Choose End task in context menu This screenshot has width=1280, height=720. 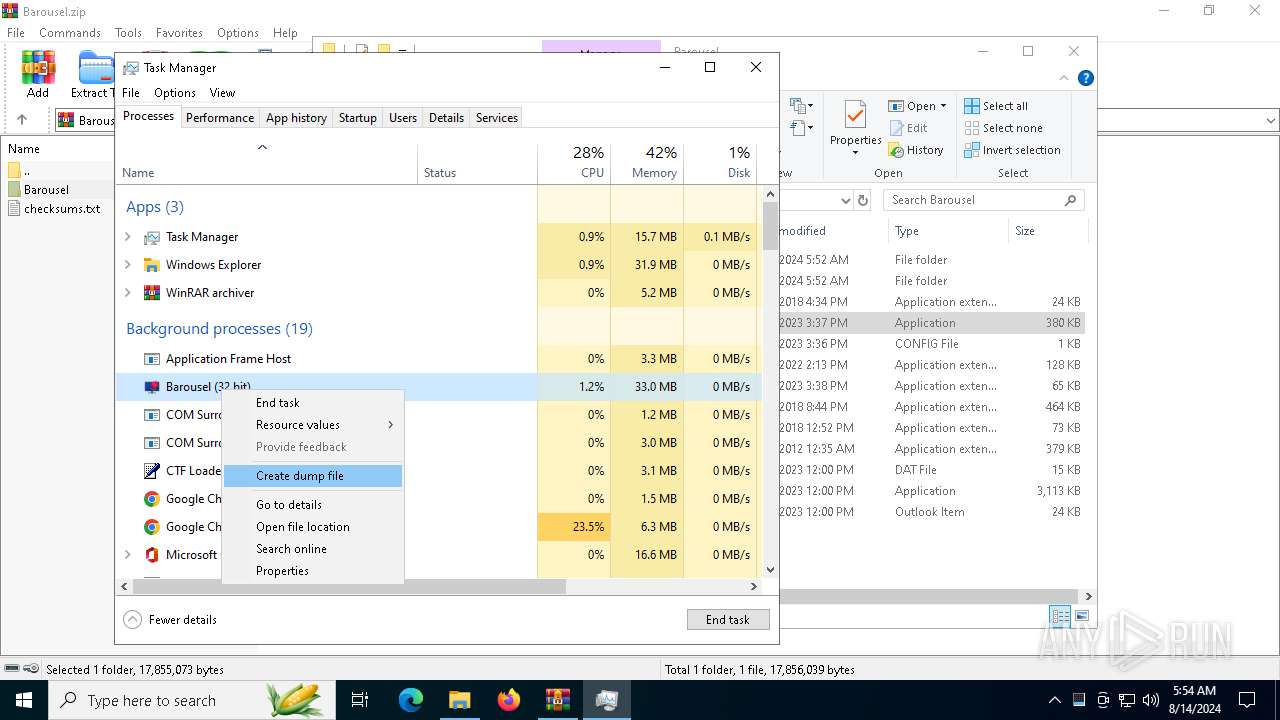(x=313, y=403)
